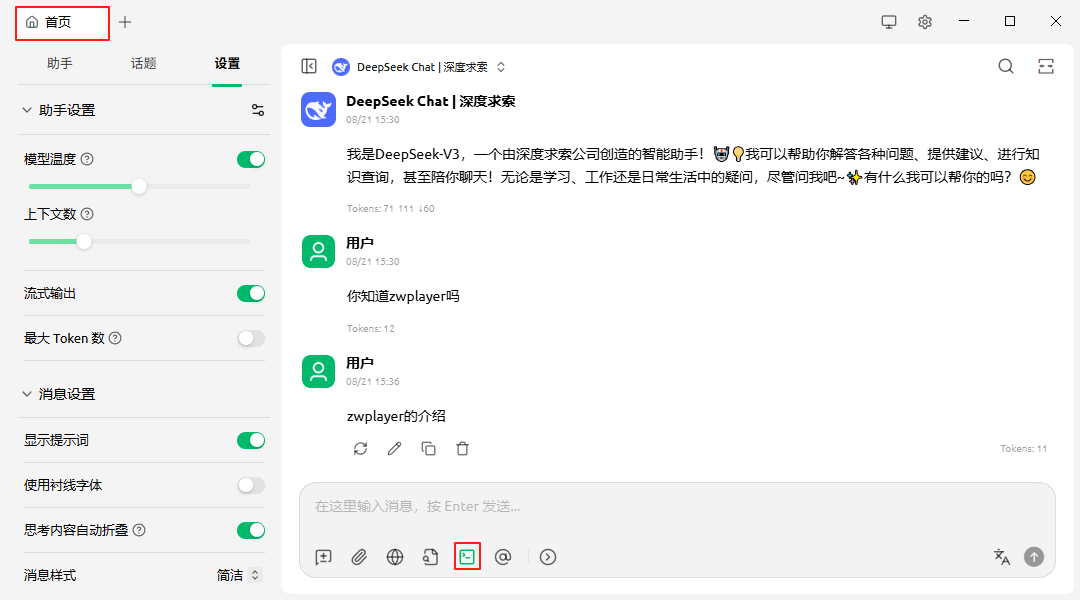Attach a file with paperclip icon
This screenshot has height=600, width=1080.
(359, 557)
